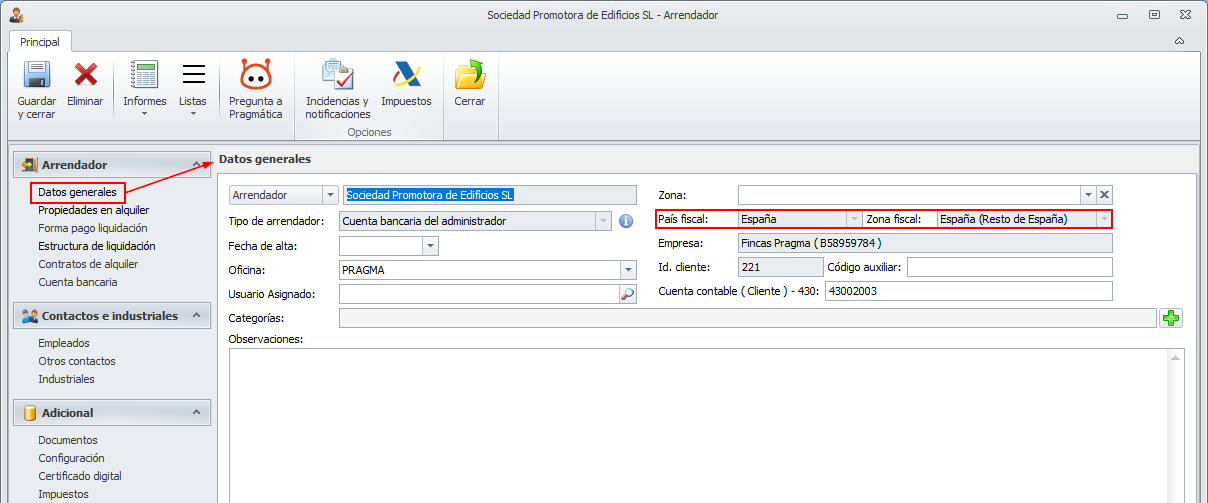Collapse the Adicional sidebar section
1208x503 pixels.
pyautogui.click(x=195, y=413)
